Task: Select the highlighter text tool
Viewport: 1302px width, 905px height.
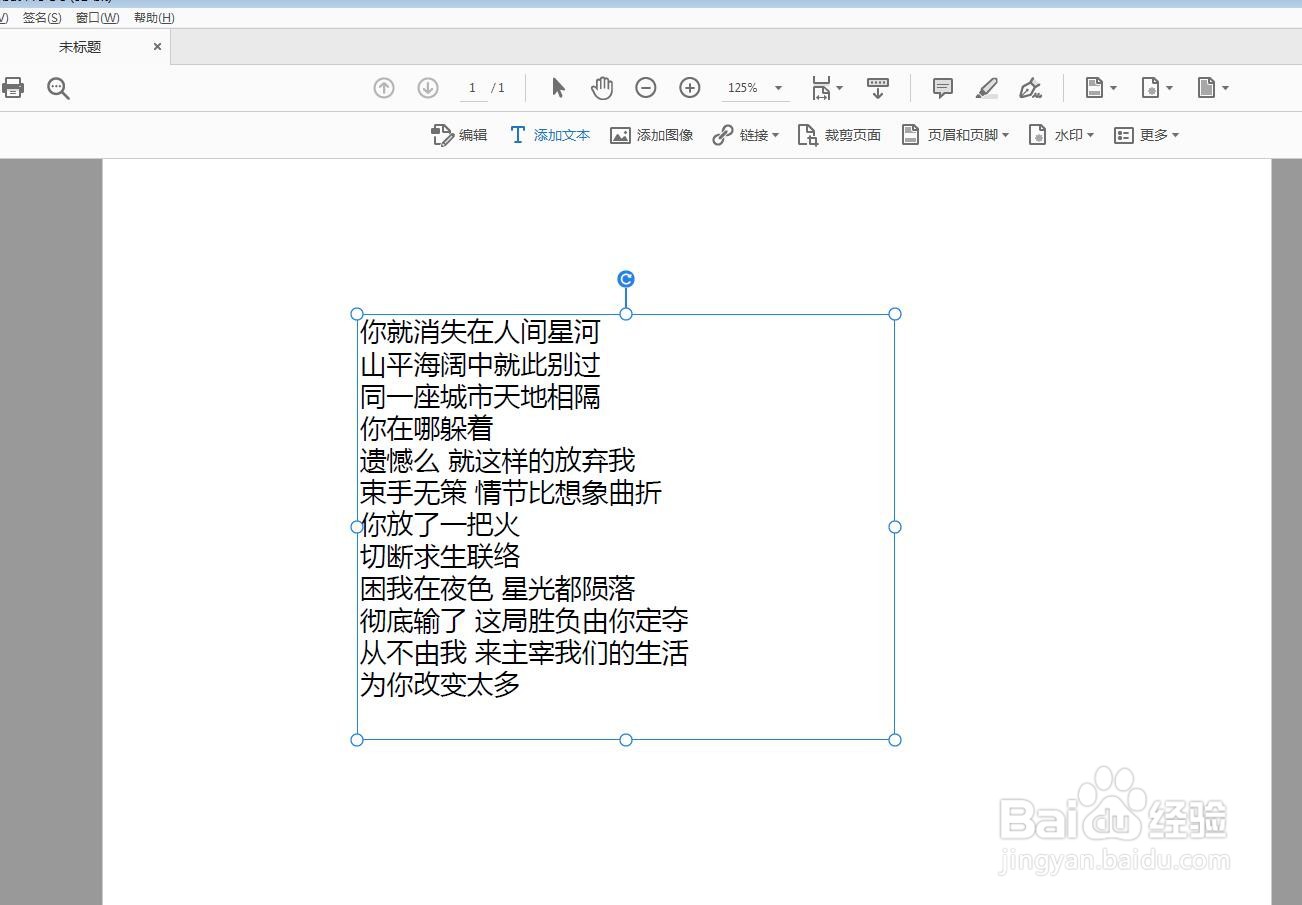Action: click(987, 88)
